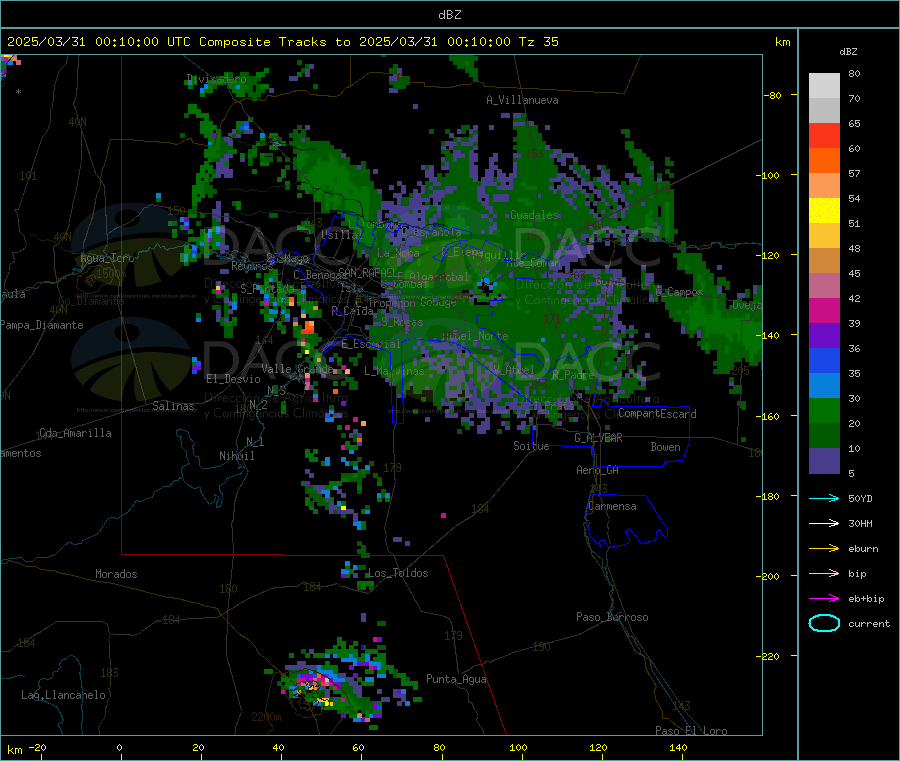Viewport: 900px width, 761px height.
Task: Click the isolated magenta pixel west of Carmensa
Action: 443,515
